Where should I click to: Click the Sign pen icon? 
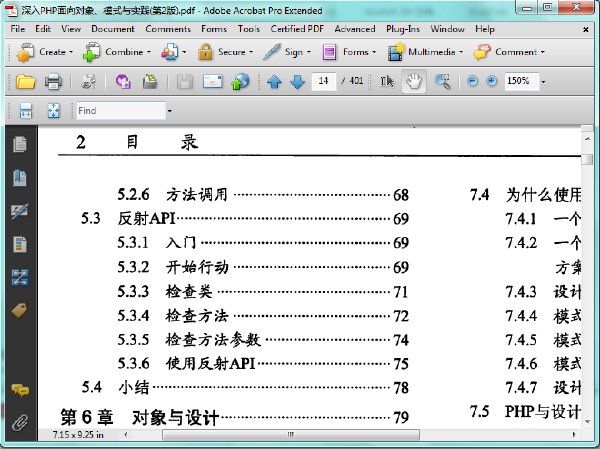coord(272,52)
